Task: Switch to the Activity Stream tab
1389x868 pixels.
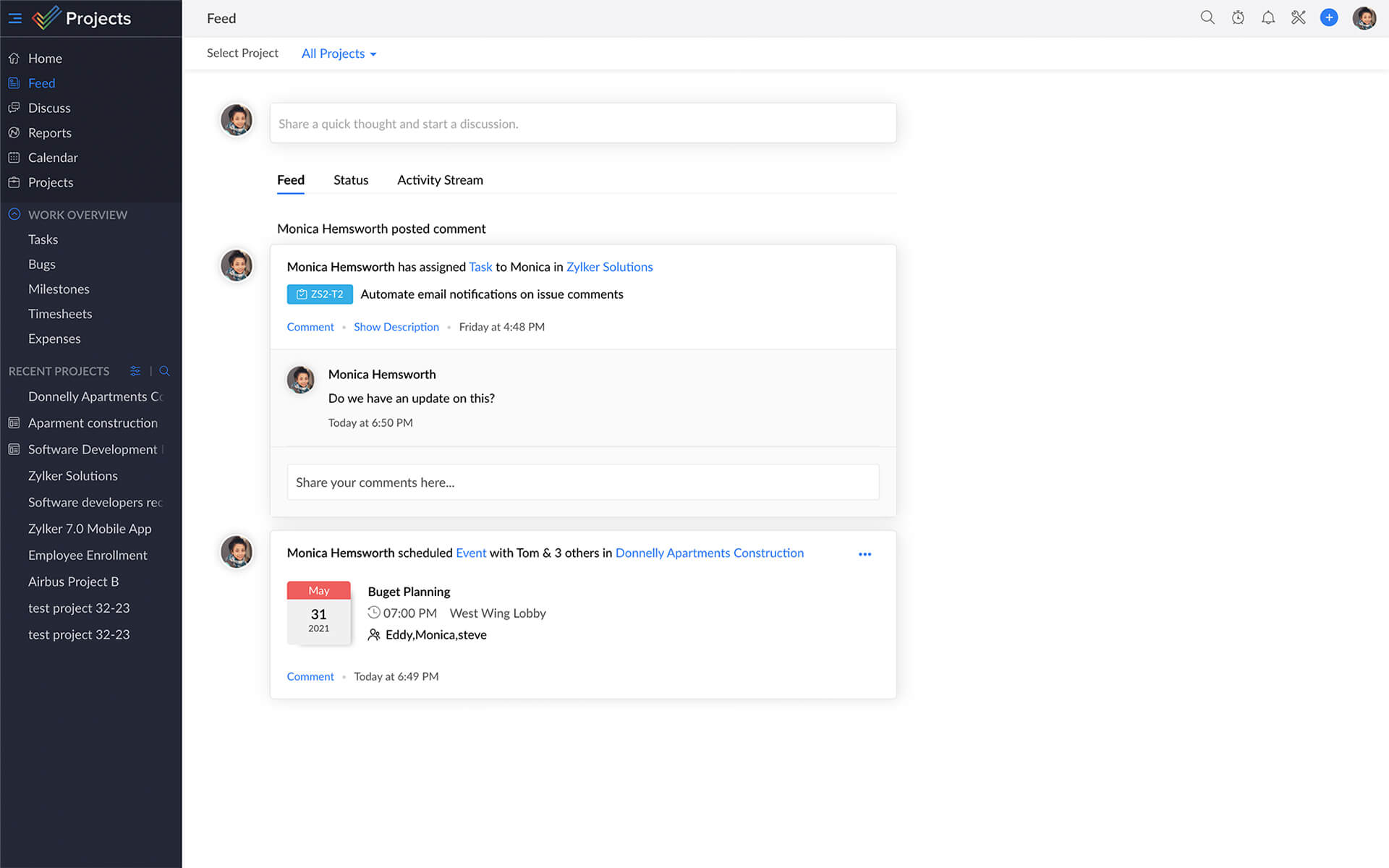Action: pos(440,180)
